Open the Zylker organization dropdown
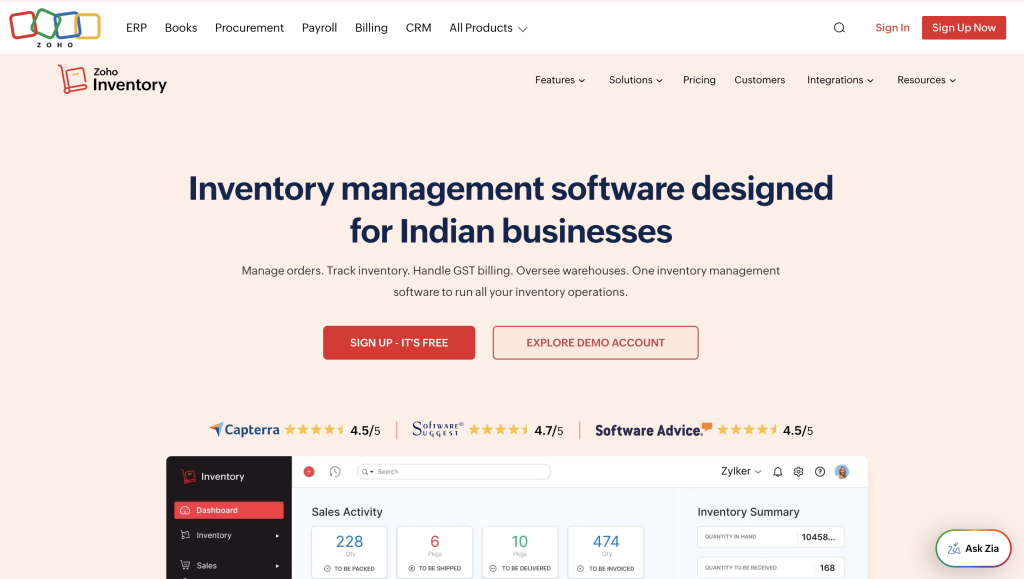The height and width of the screenshot is (579, 1024). 741,471
